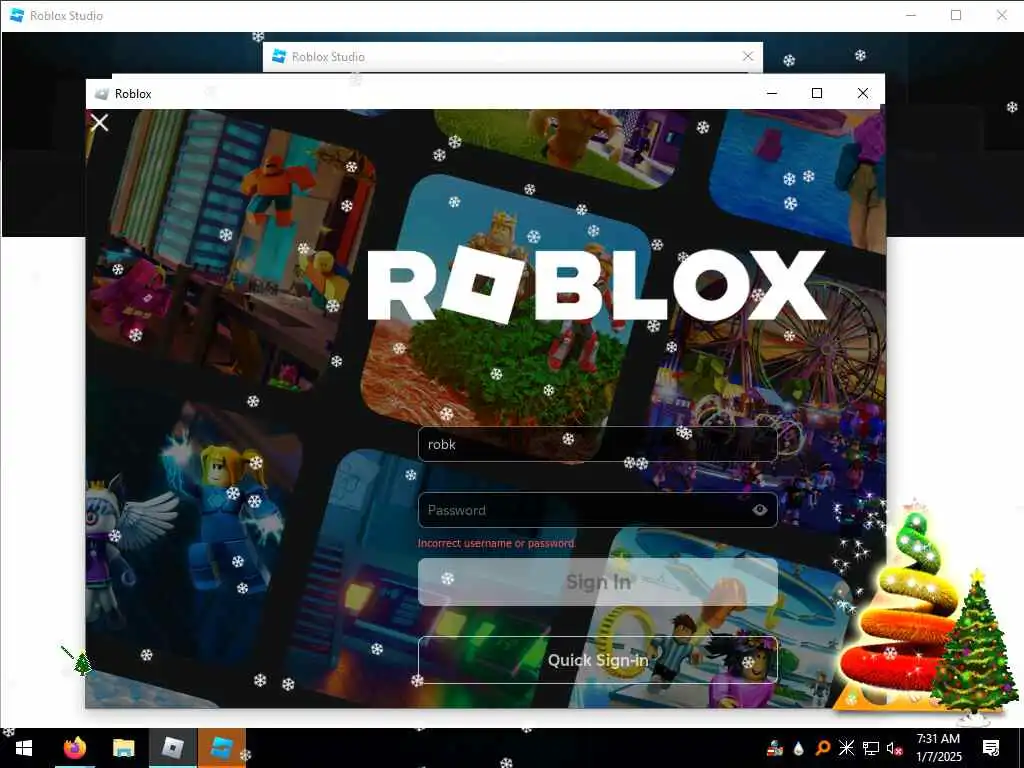Viewport: 1024px width, 768px height.
Task: Maximize the main Roblox Studio window
Action: coord(955,15)
